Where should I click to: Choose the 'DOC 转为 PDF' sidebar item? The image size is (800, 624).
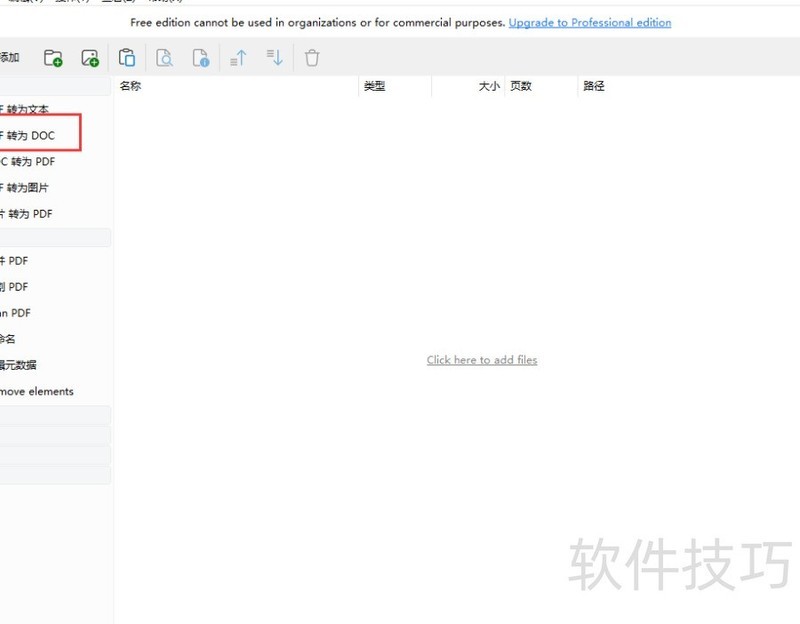27,161
